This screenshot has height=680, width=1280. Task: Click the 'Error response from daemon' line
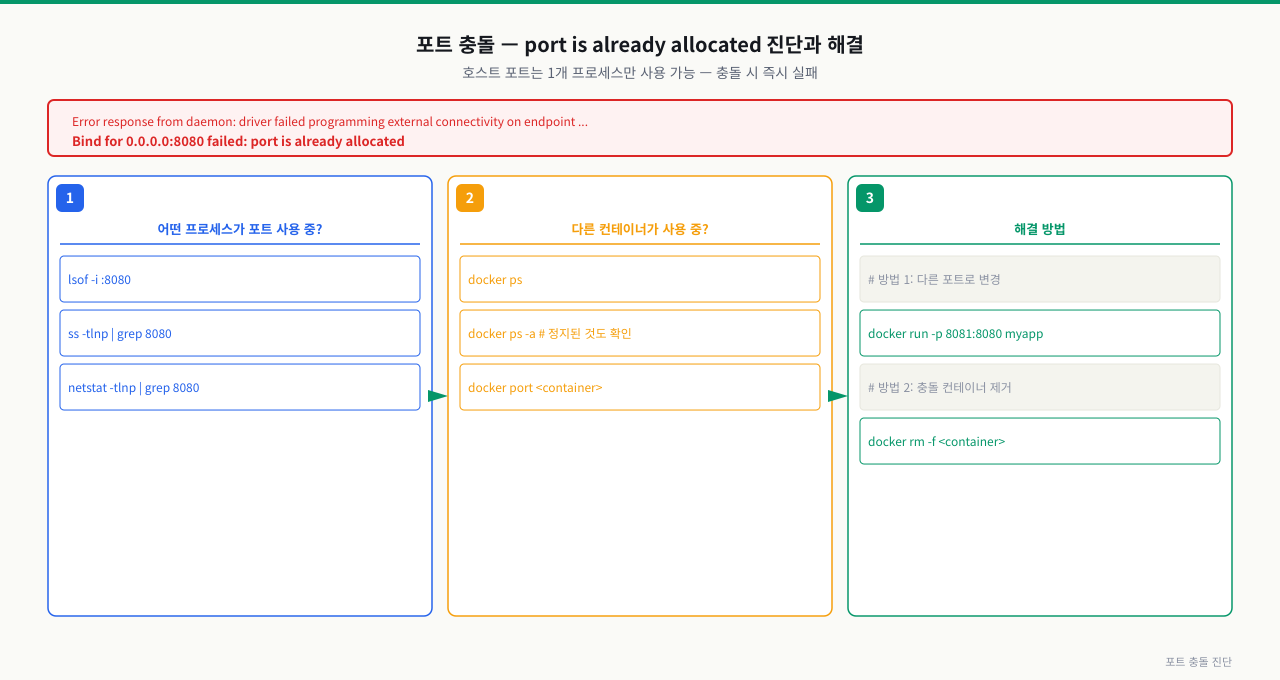330,121
